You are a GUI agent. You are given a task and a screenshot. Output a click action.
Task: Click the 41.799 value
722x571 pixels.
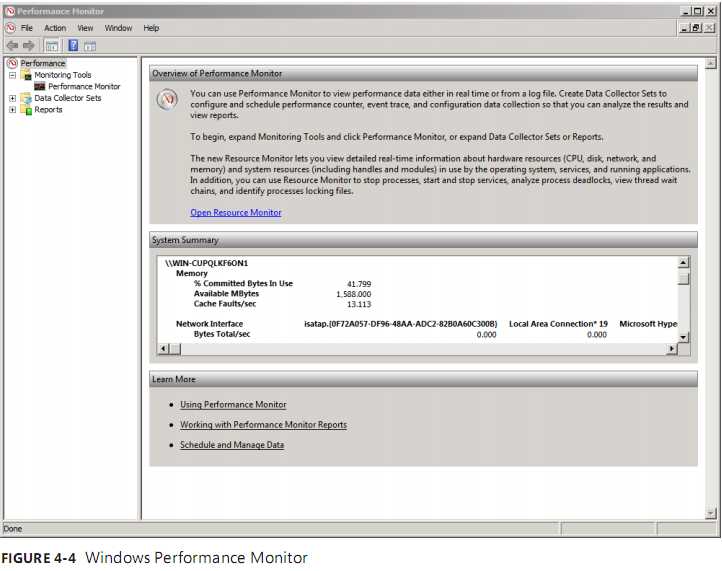359,284
